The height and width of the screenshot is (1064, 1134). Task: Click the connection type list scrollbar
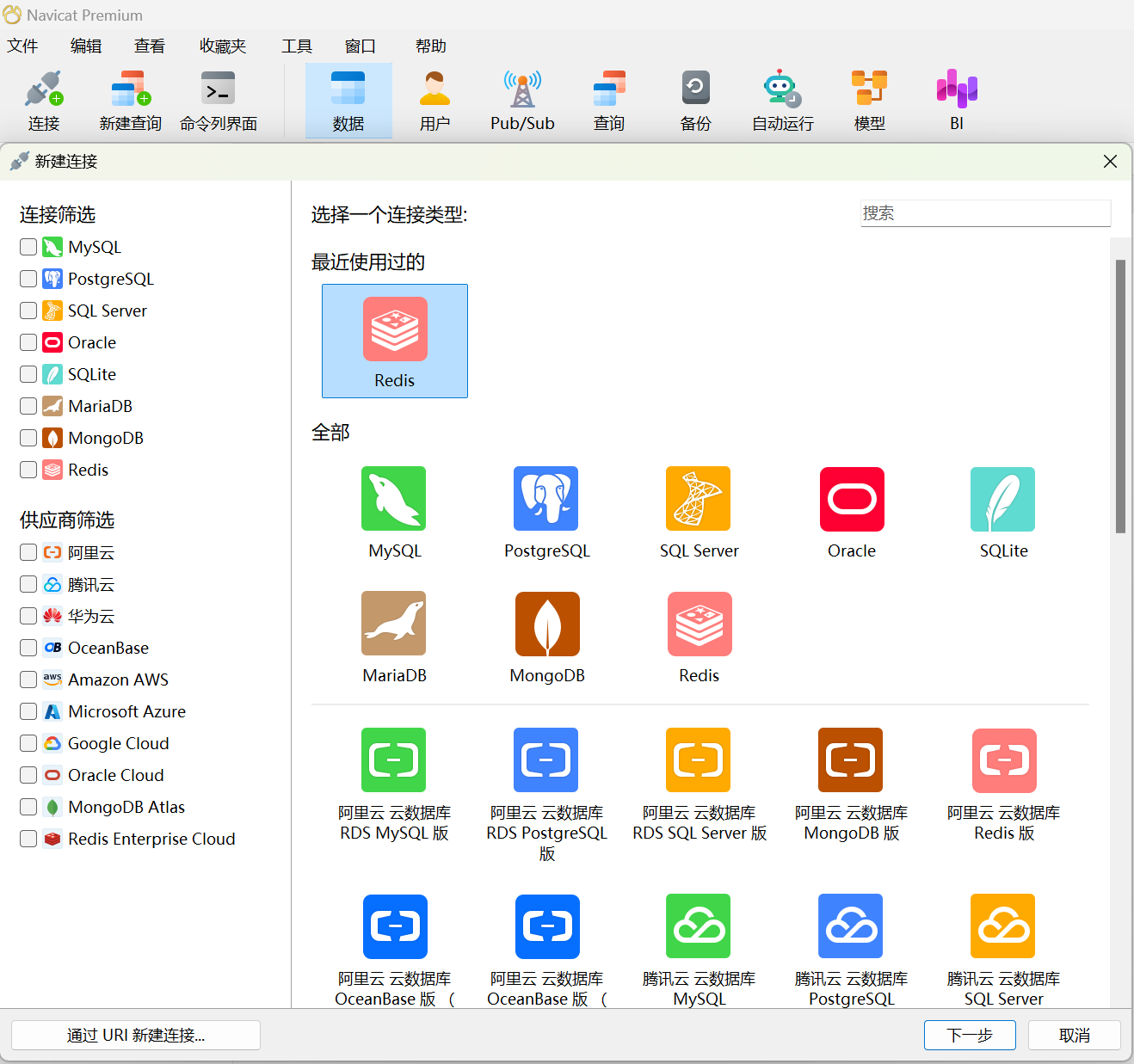tap(1120, 397)
